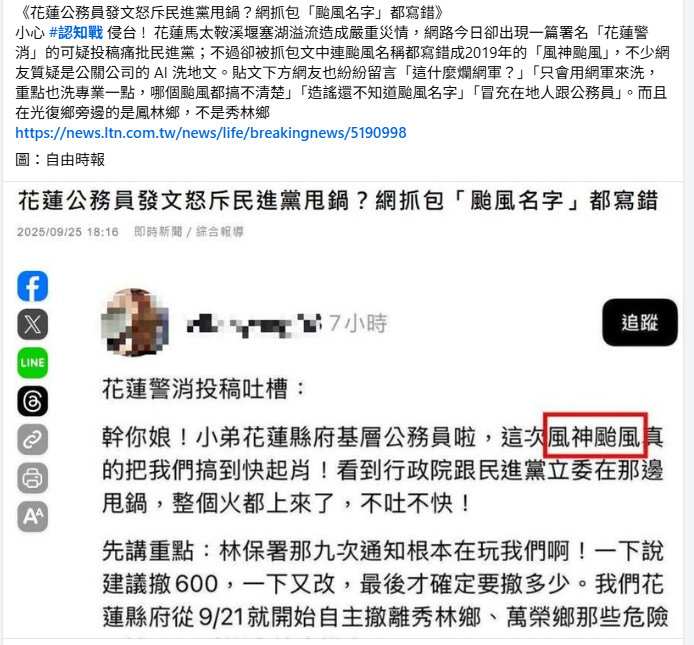Click the pixelated profile avatar
Image resolution: width=694 pixels, height=645 pixels.
pos(135,322)
